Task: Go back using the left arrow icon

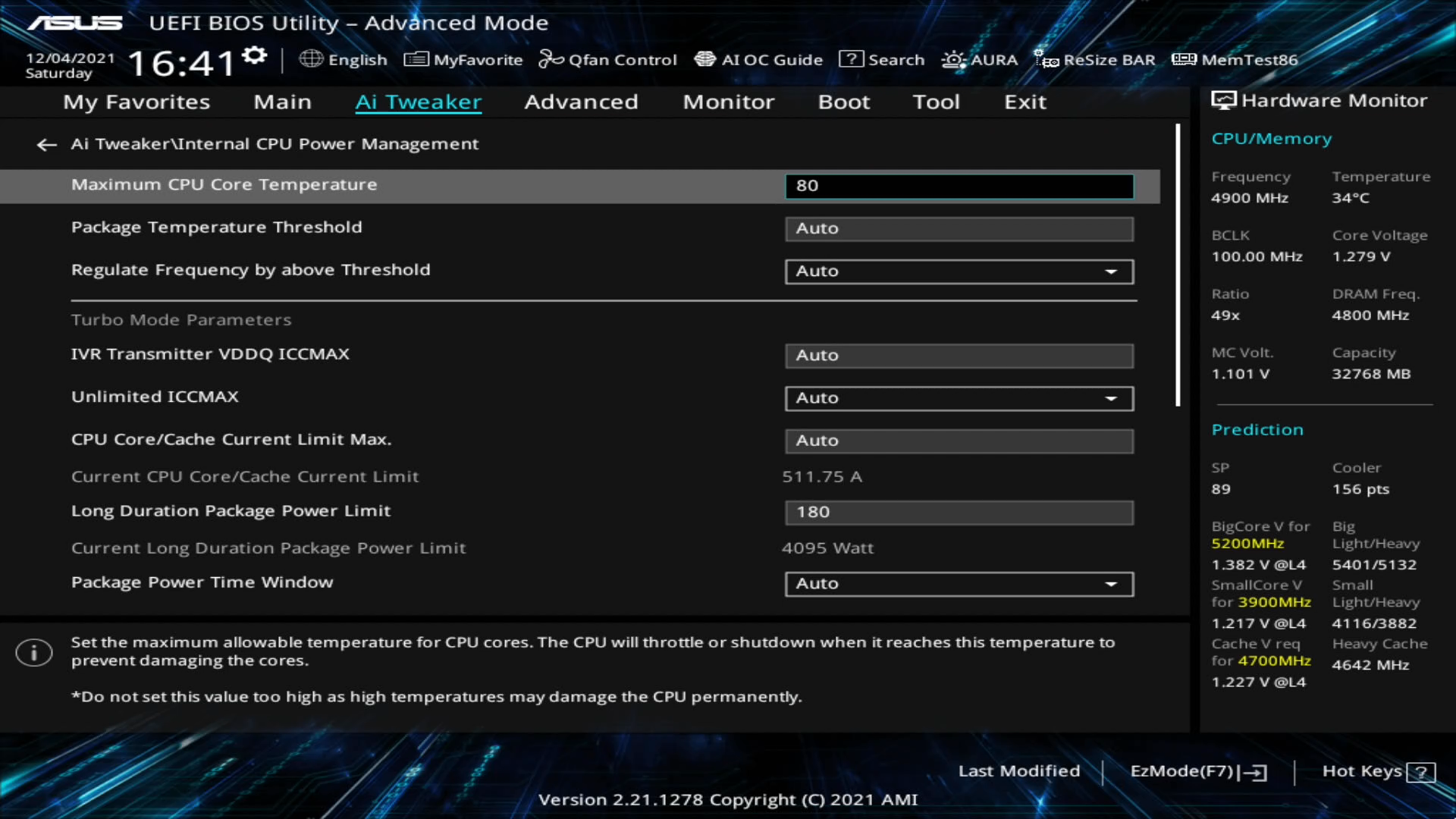Action: click(x=47, y=144)
